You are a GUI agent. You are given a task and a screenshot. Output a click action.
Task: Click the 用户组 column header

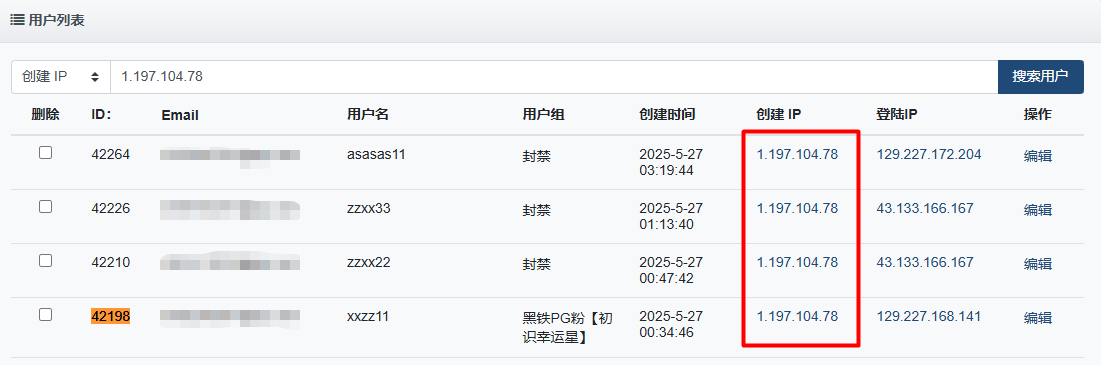point(543,114)
